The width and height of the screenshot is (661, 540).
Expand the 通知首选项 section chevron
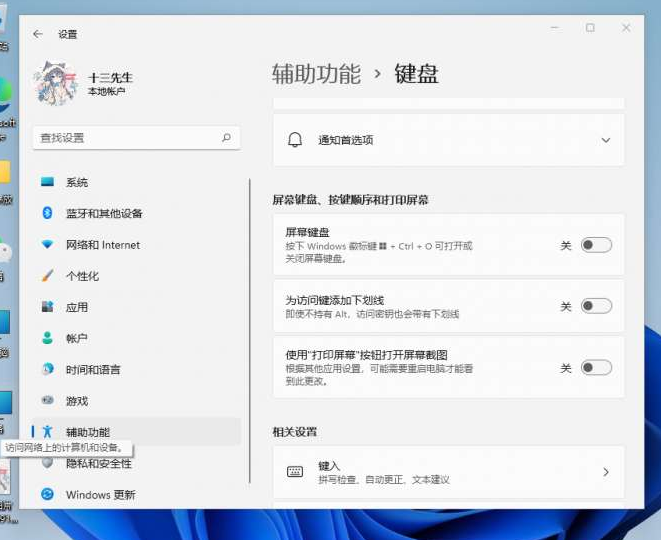(x=605, y=141)
